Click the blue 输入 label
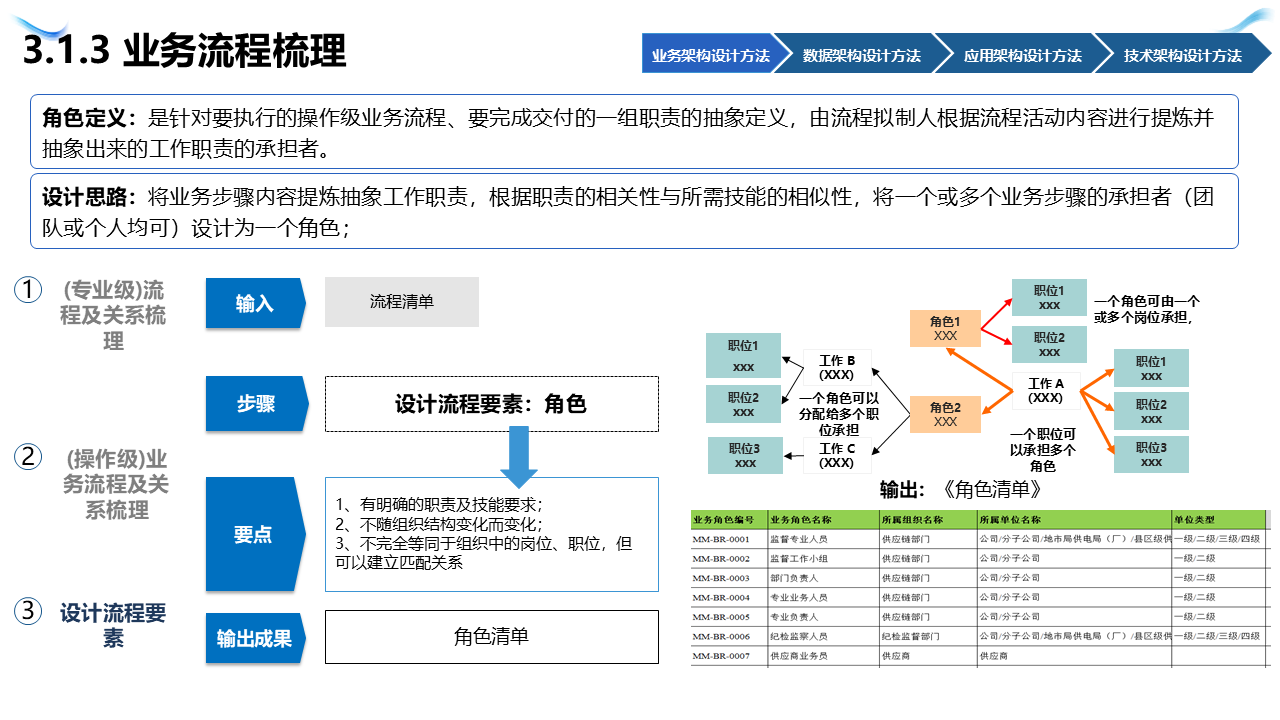 point(254,303)
